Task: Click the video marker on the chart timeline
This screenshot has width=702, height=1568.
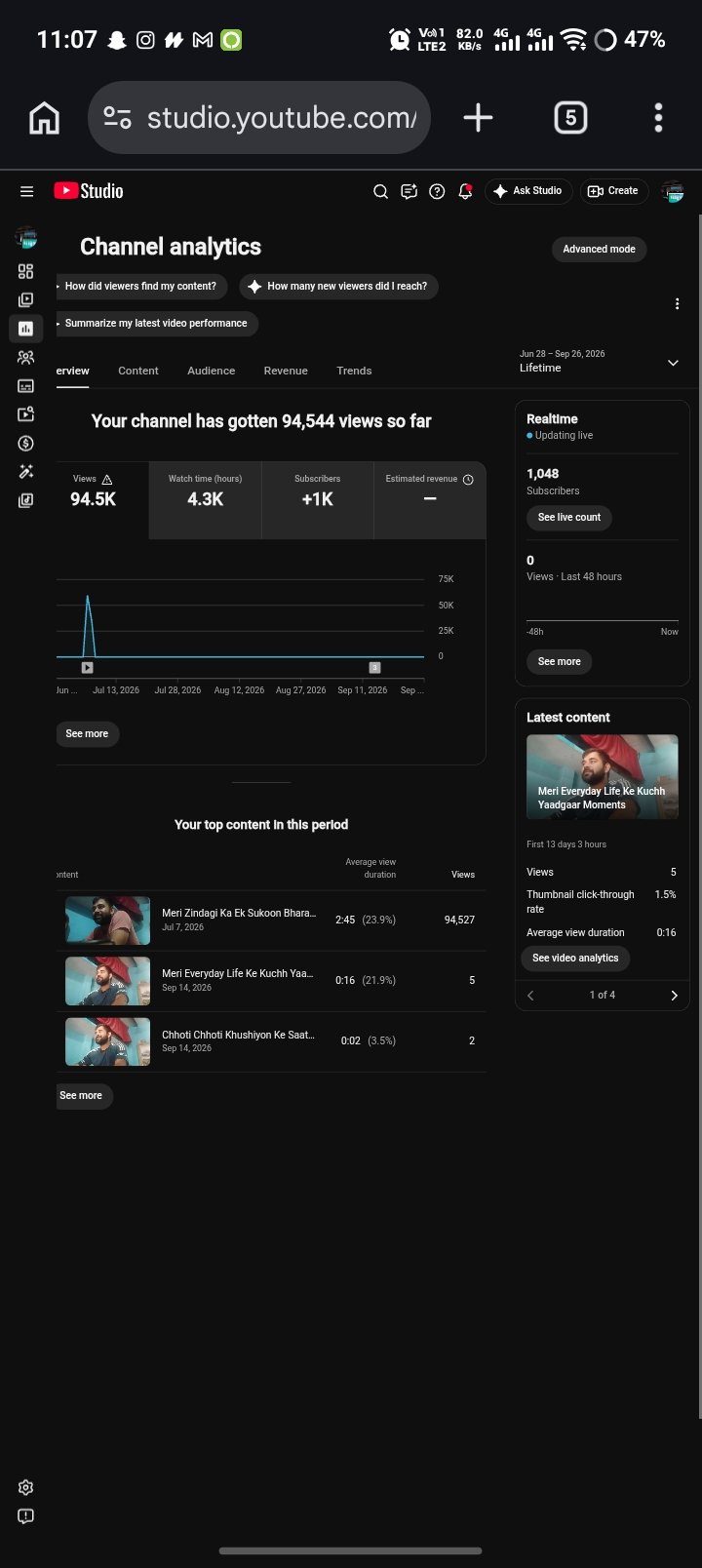Action: click(88, 668)
